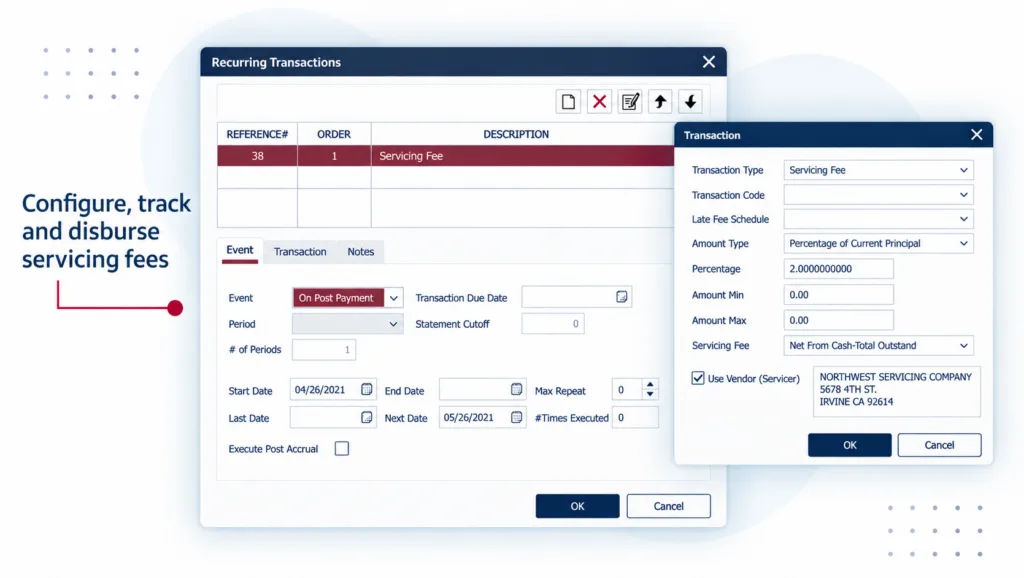Screen dimensions: 1024x578
Task: Click the Percentage input field
Action: [839, 268]
